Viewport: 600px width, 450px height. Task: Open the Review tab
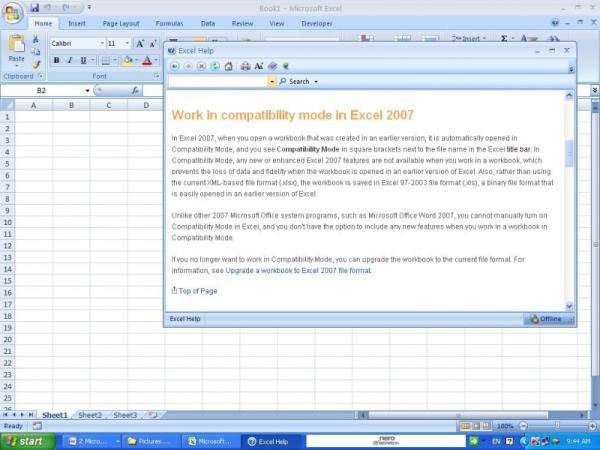(x=242, y=24)
